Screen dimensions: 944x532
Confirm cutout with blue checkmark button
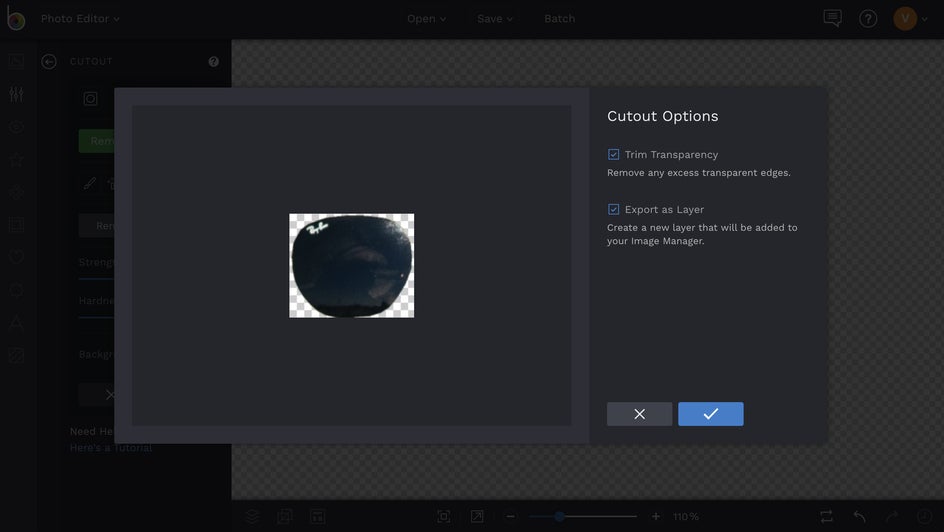pos(710,414)
